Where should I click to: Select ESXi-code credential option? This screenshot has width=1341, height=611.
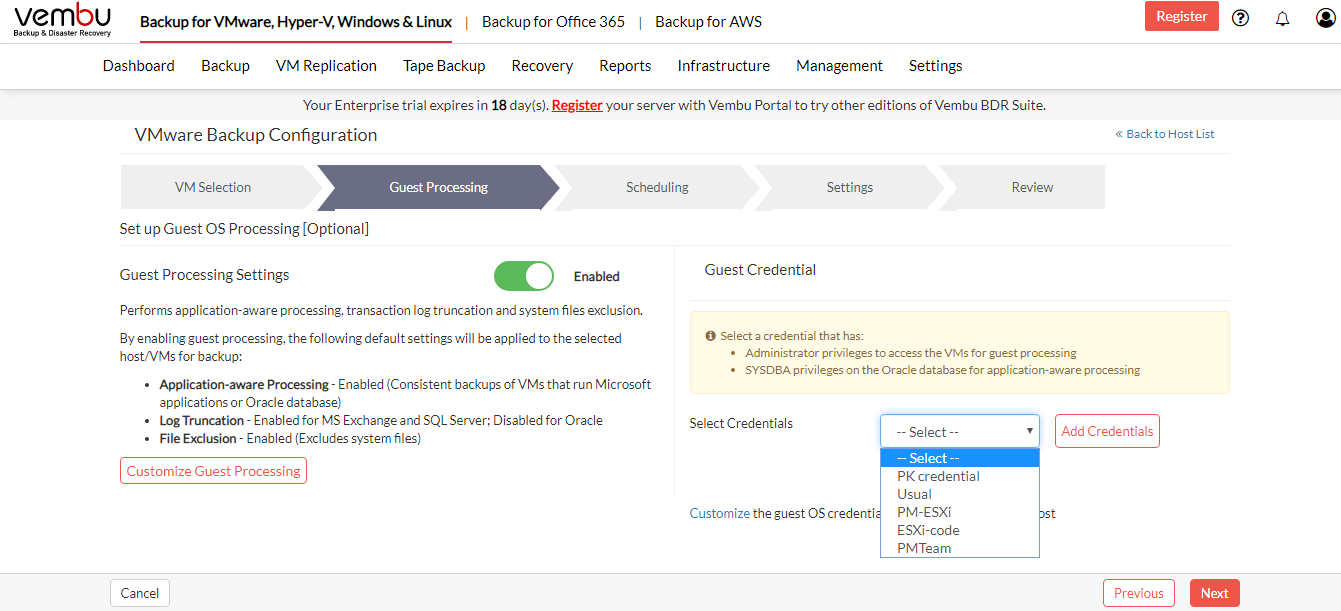[x=960, y=530]
